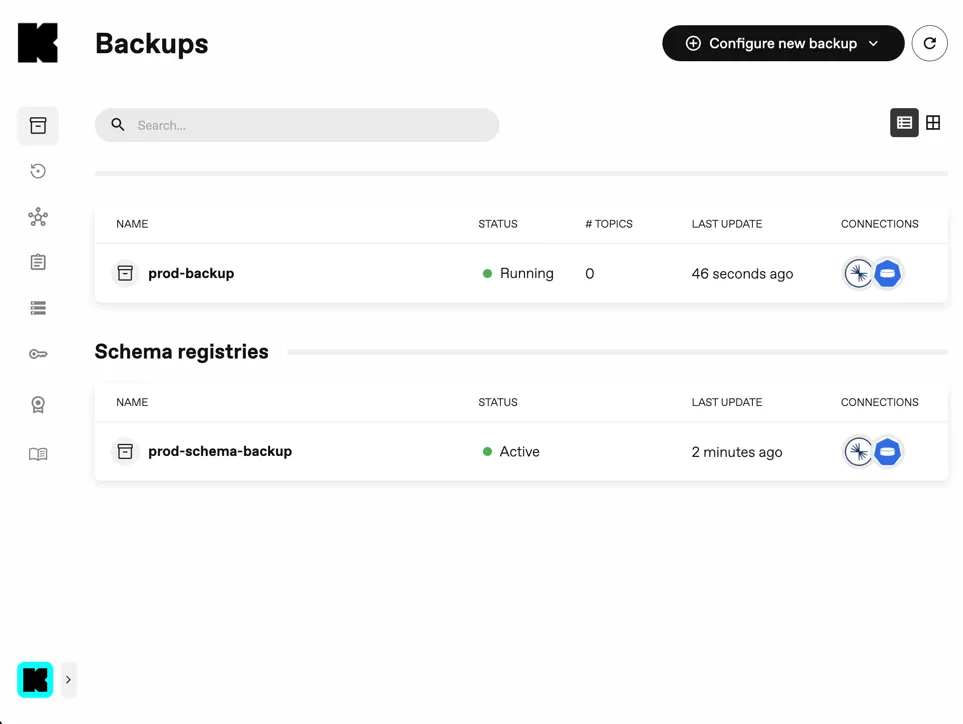Screen dimensions: 963x724
Task: Open the Backups archive sidebar icon
Action: tap(38, 125)
